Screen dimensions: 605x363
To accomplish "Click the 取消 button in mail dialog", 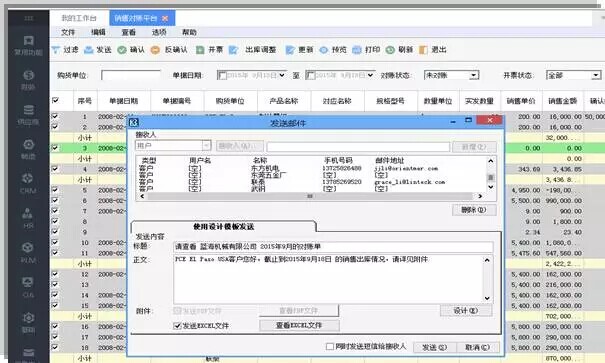I will [478, 347].
